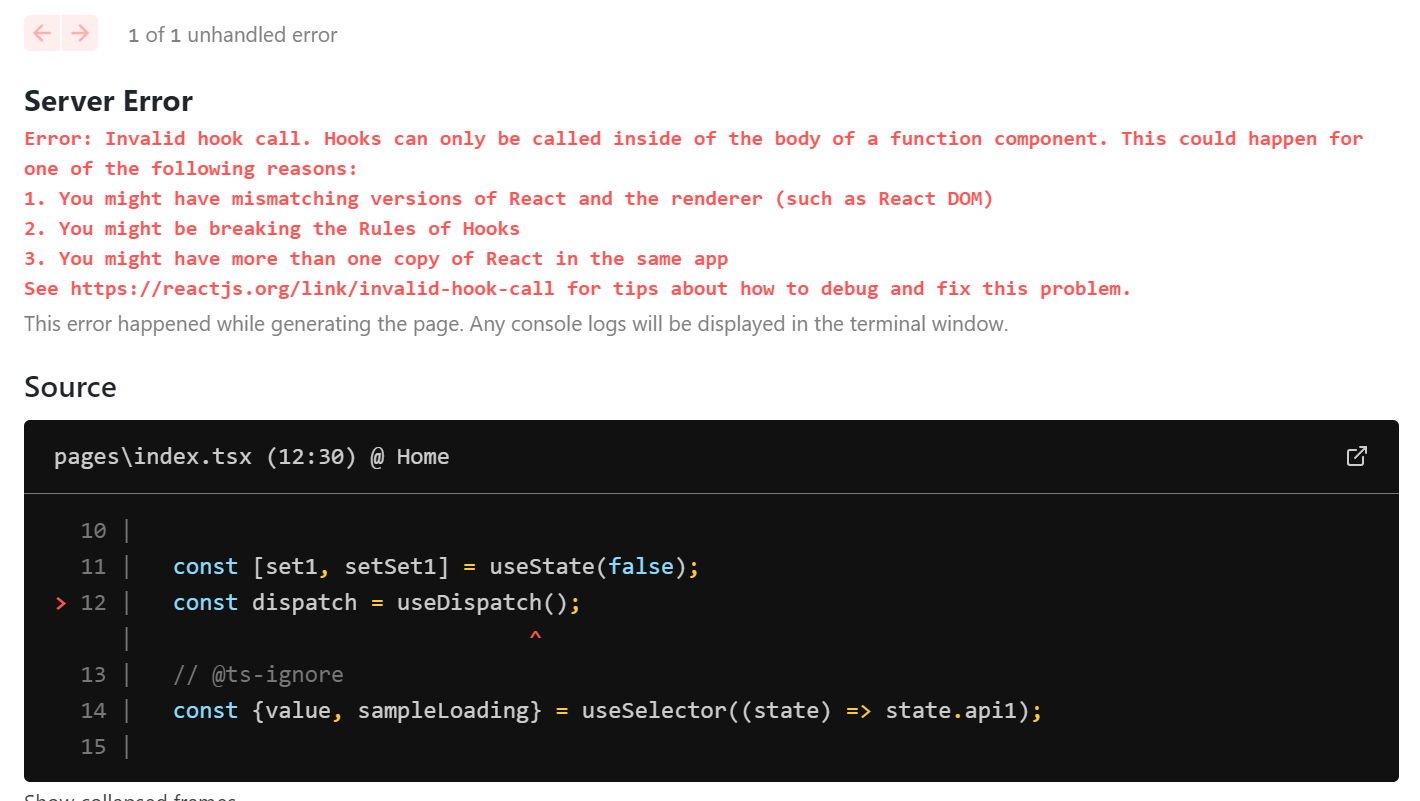Click the '1 of 1 unhandled error' label
The height and width of the screenshot is (801, 1420).
click(x=233, y=35)
